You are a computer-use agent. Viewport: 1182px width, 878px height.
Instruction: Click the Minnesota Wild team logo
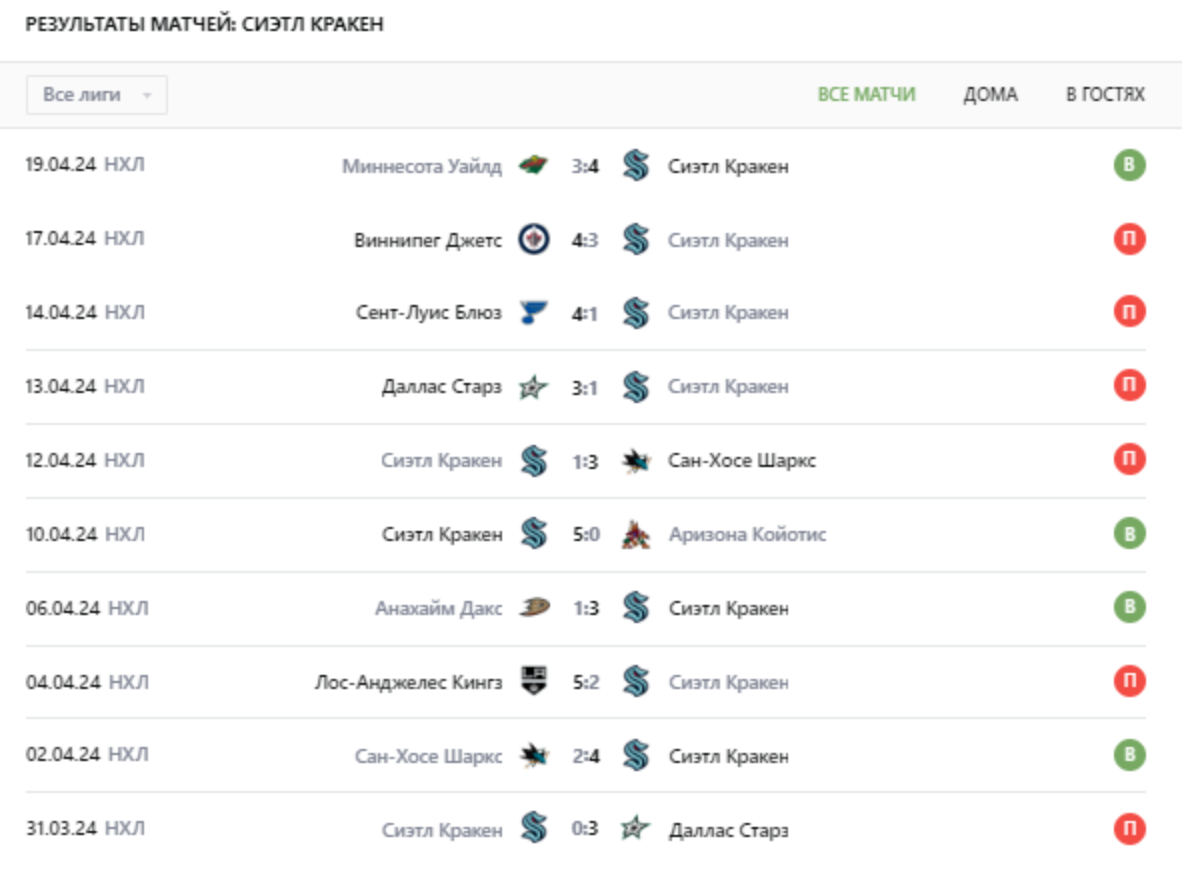pyautogui.click(x=534, y=166)
